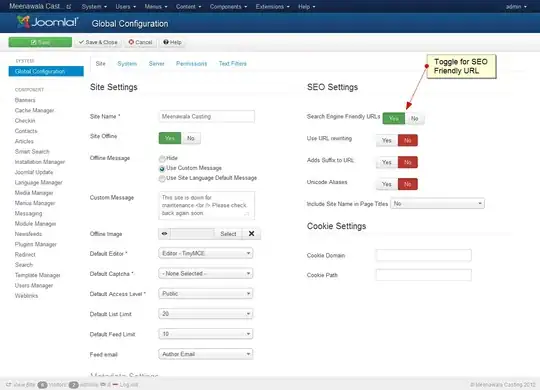The height and width of the screenshot is (390, 540).
Task: Open Users Manager in sidebar
Action: [x=34, y=286]
